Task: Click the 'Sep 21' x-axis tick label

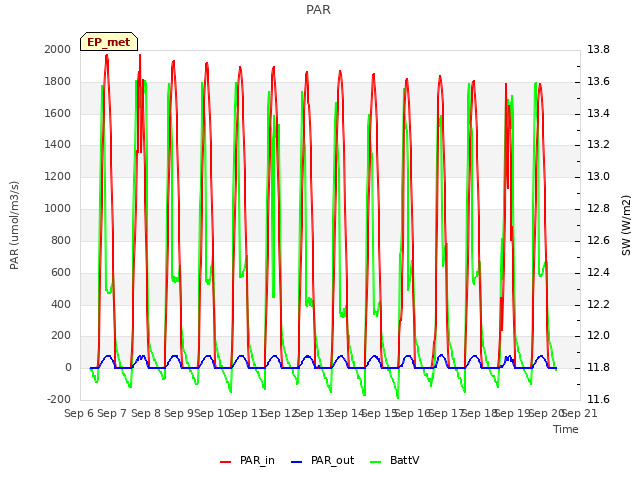Action: click(580, 413)
